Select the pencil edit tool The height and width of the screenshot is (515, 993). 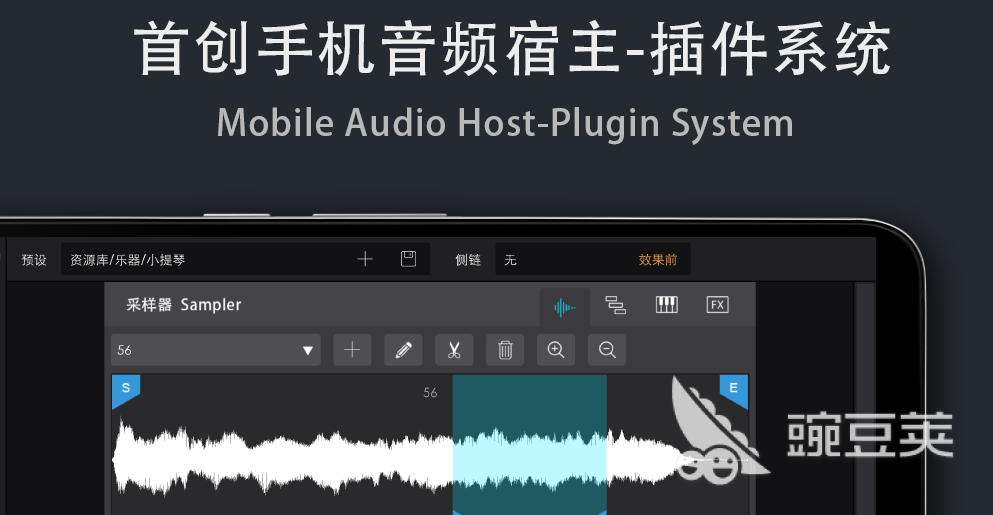[x=403, y=350]
